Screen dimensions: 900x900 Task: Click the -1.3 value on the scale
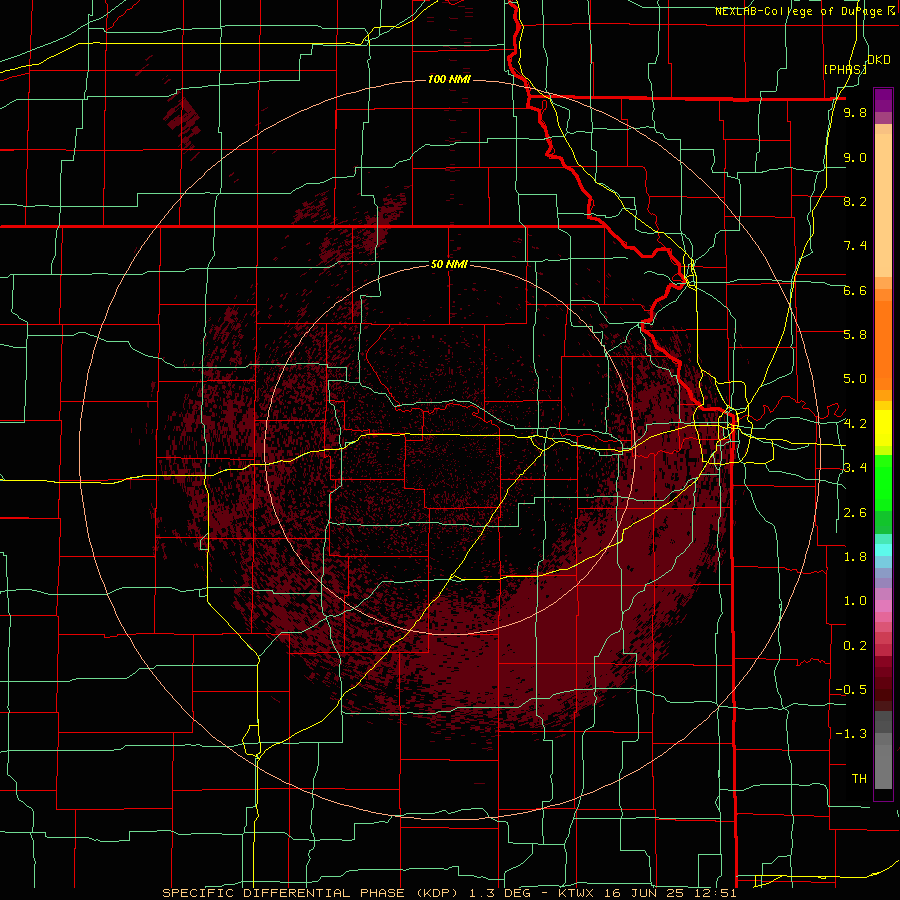pos(851,734)
